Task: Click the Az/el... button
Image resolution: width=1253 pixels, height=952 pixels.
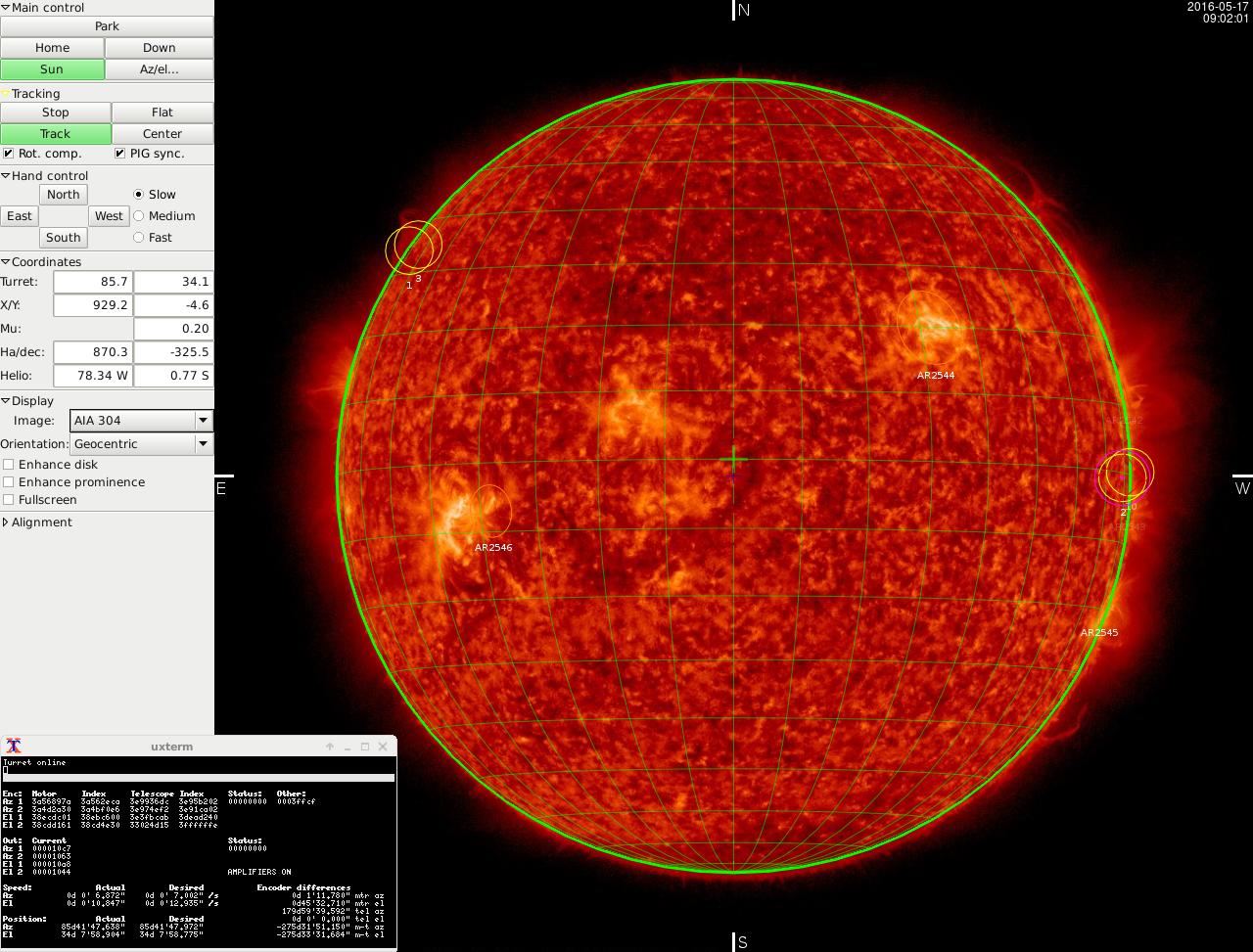Action: pos(159,69)
